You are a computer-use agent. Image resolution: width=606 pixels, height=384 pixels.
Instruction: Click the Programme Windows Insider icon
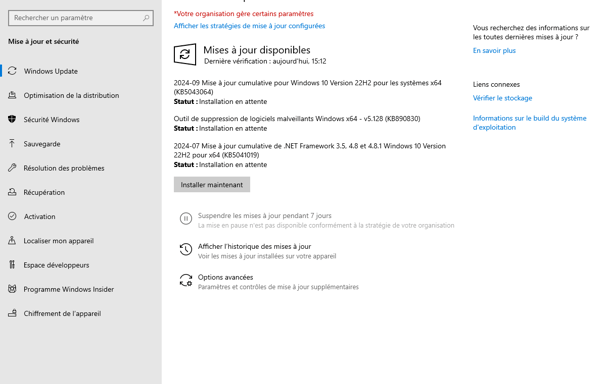(12, 289)
